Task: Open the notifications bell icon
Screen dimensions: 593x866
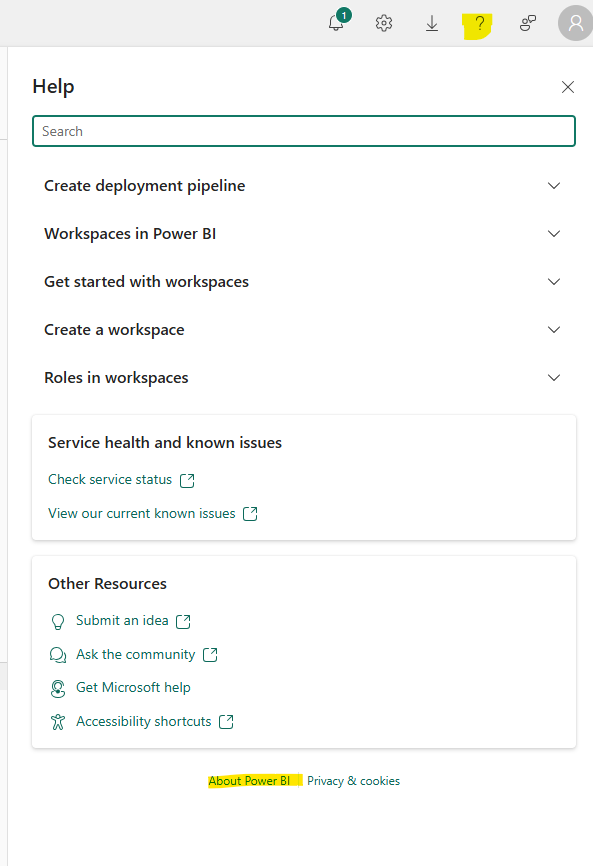Action: click(338, 22)
